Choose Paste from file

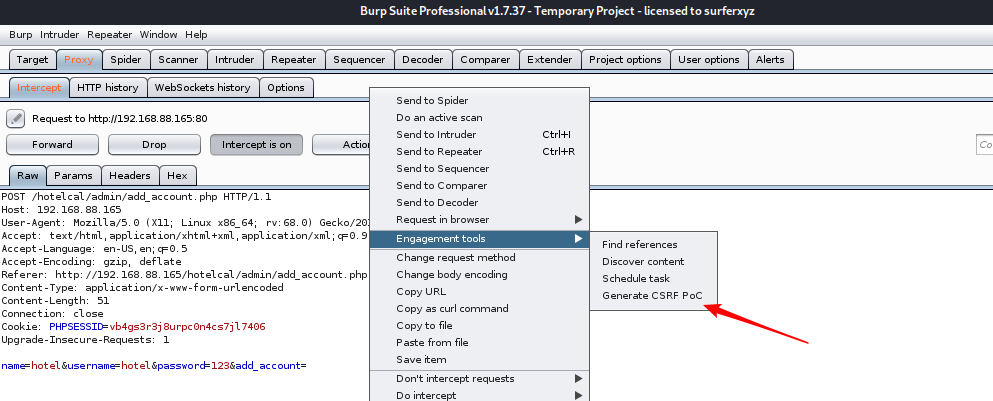tap(479, 343)
